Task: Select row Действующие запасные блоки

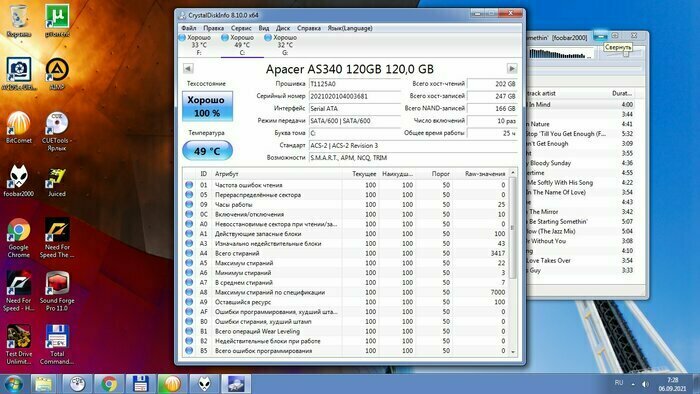Action: [346, 234]
